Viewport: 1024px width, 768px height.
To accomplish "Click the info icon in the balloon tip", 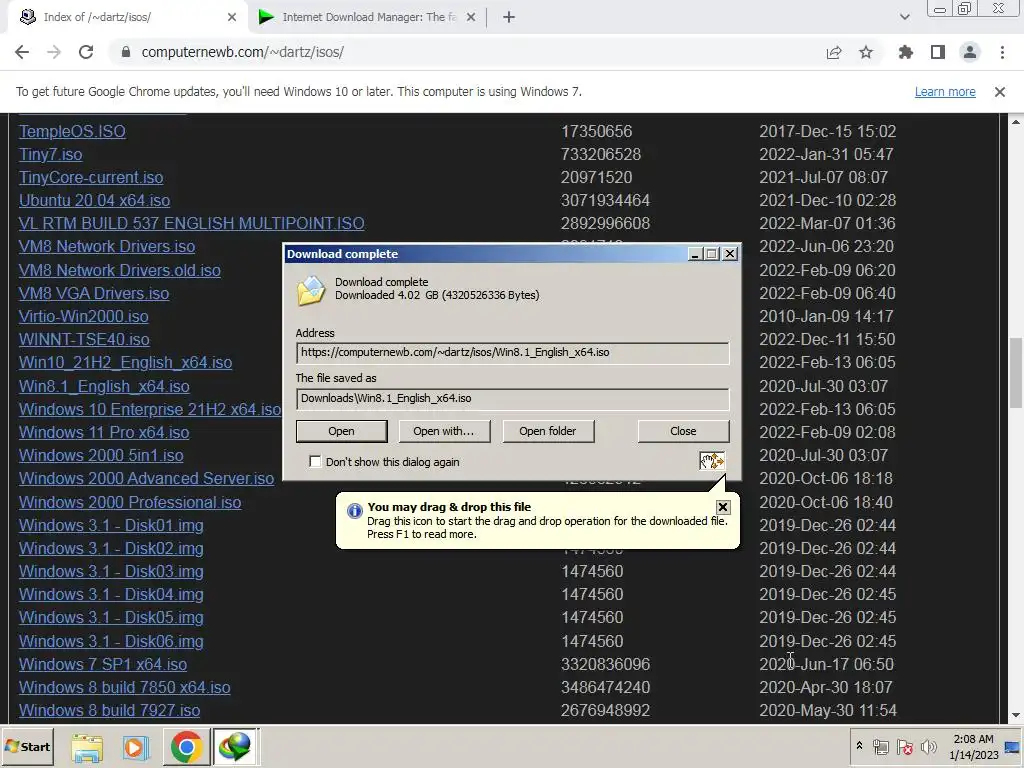I will tap(355, 511).
